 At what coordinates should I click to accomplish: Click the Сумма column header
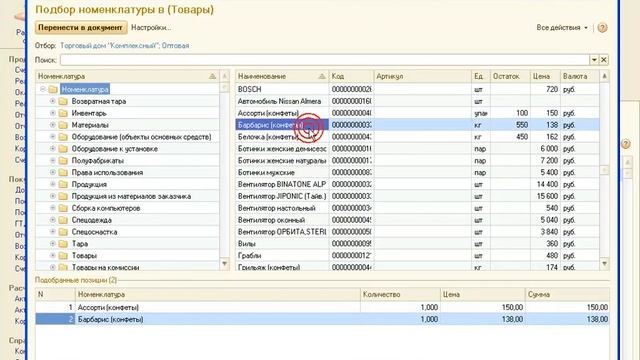pos(567,294)
